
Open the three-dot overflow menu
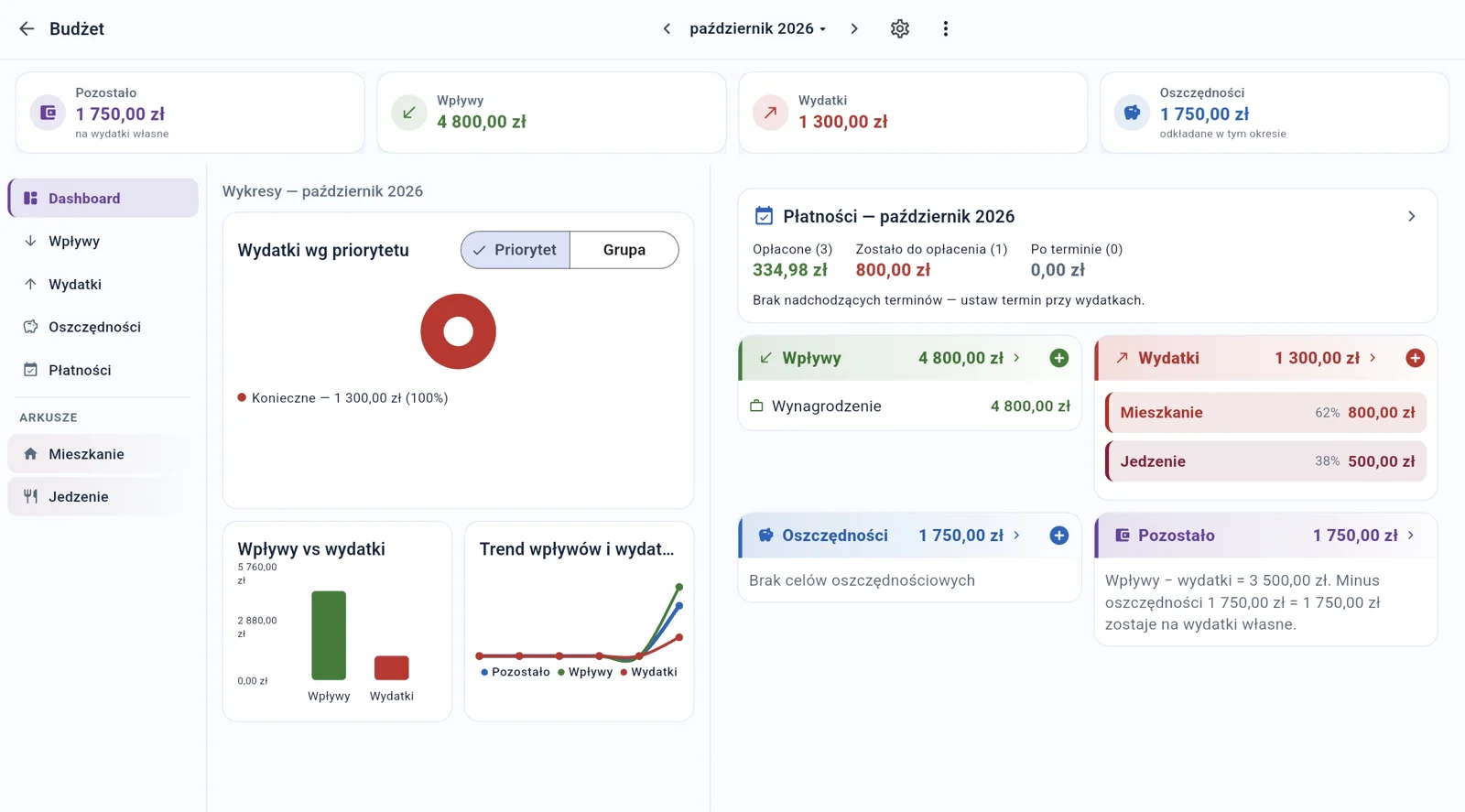click(946, 28)
